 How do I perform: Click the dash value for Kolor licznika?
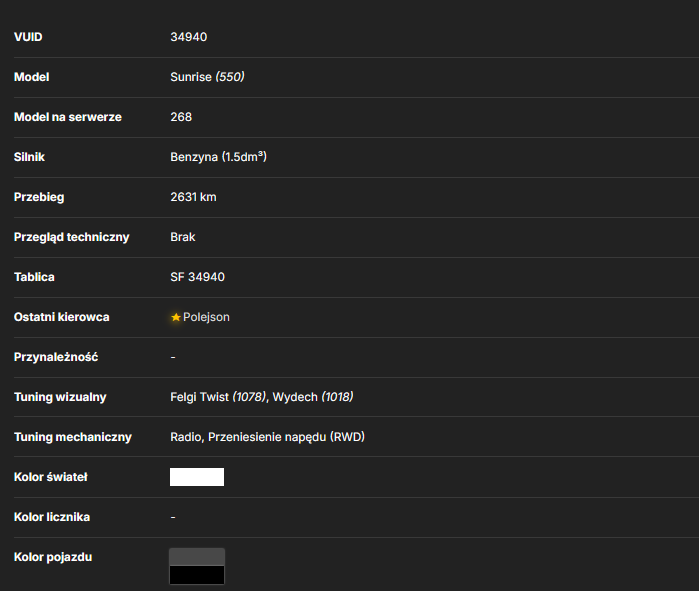pyautogui.click(x=173, y=517)
